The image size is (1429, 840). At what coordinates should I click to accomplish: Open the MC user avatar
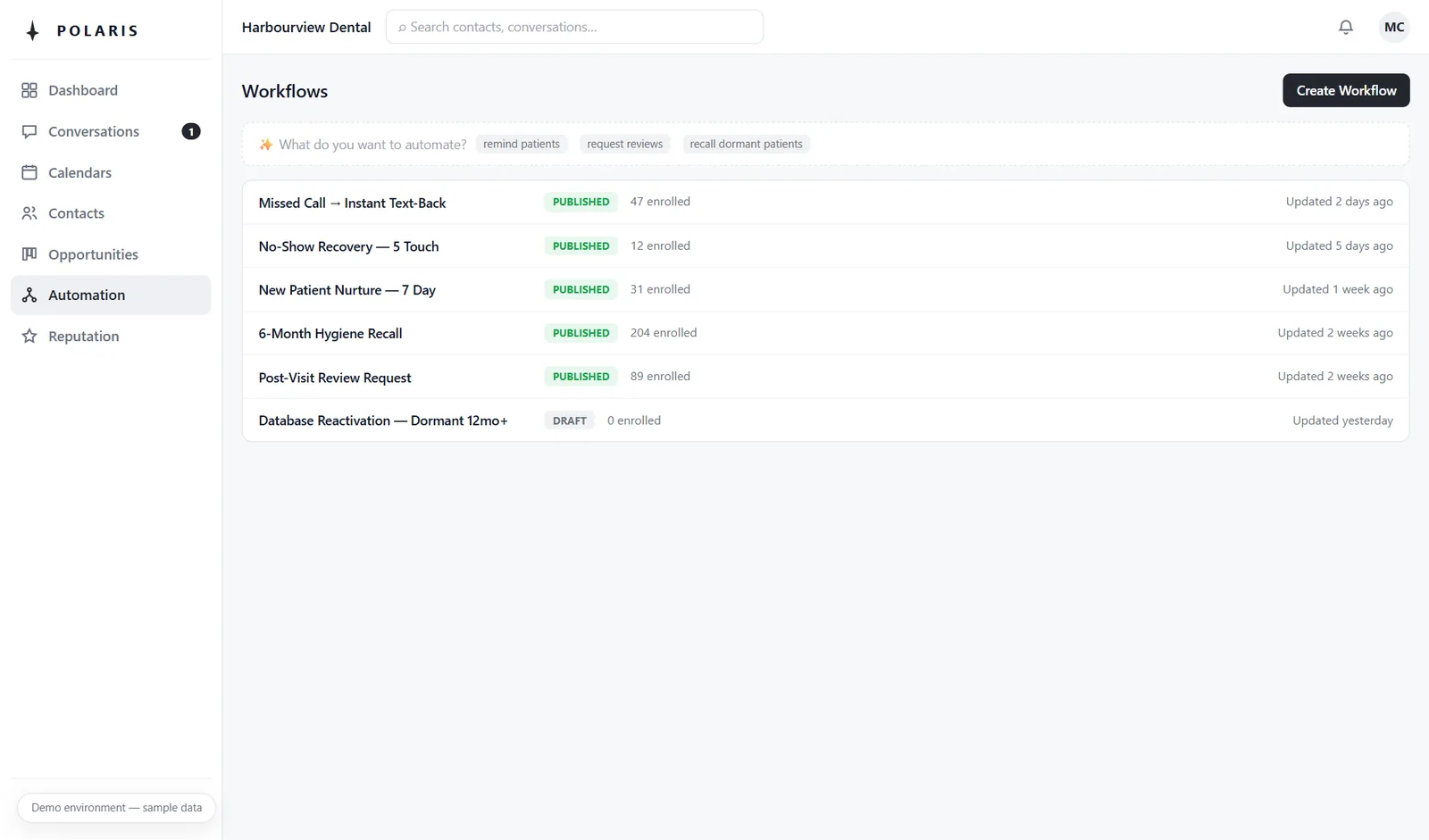pyautogui.click(x=1394, y=27)
